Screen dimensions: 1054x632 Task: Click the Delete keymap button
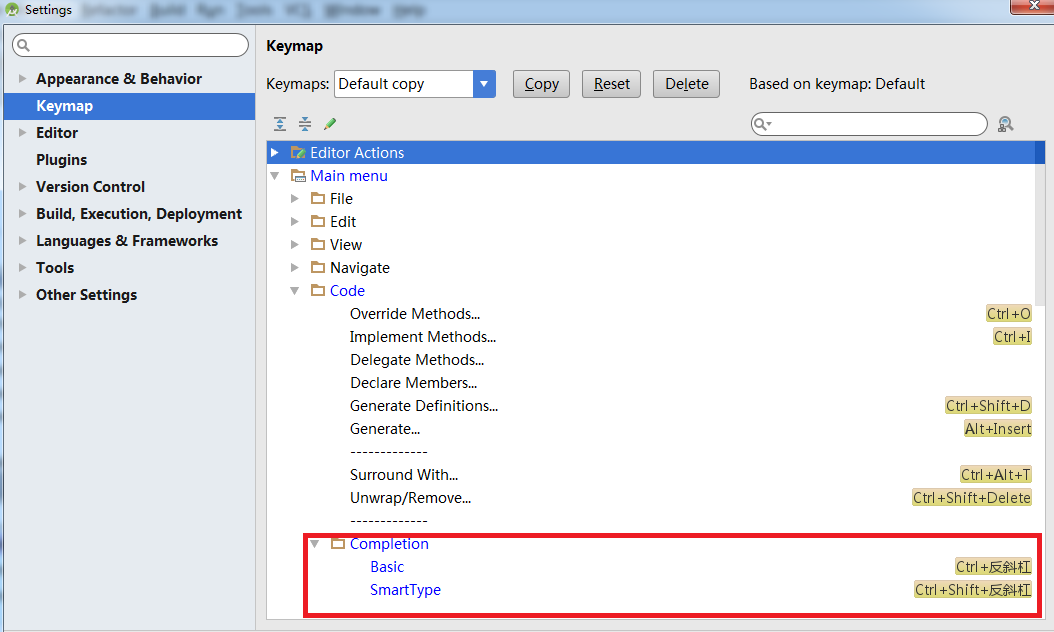pos(686,84)
